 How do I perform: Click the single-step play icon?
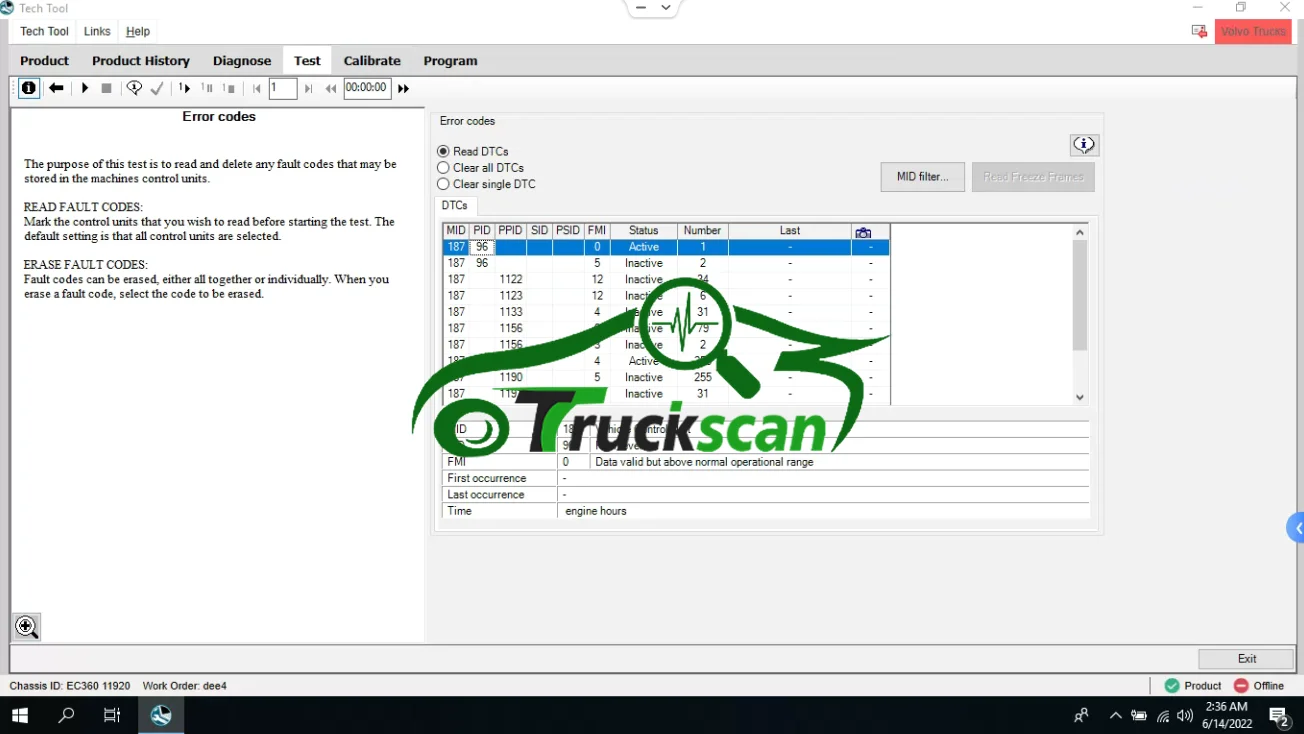pos(184,88)
